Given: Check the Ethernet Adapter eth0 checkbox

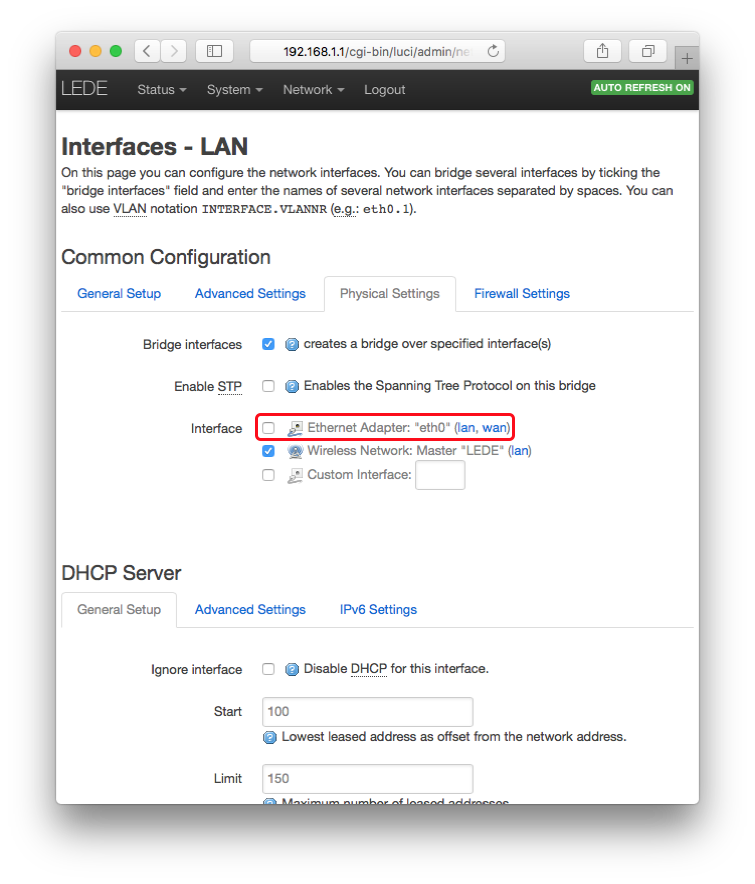Looking at the screenshot, I should click(268, 428).
